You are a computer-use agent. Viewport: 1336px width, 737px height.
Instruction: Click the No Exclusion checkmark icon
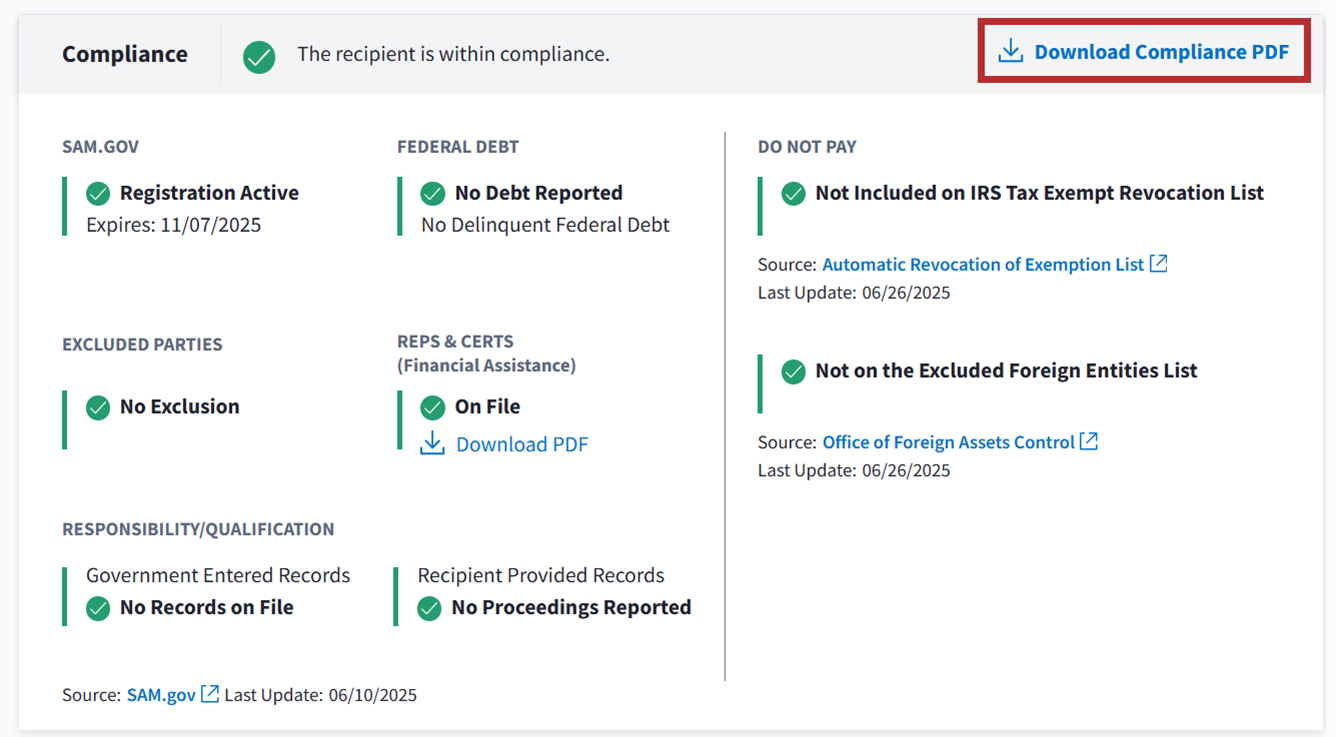point(98,407)
